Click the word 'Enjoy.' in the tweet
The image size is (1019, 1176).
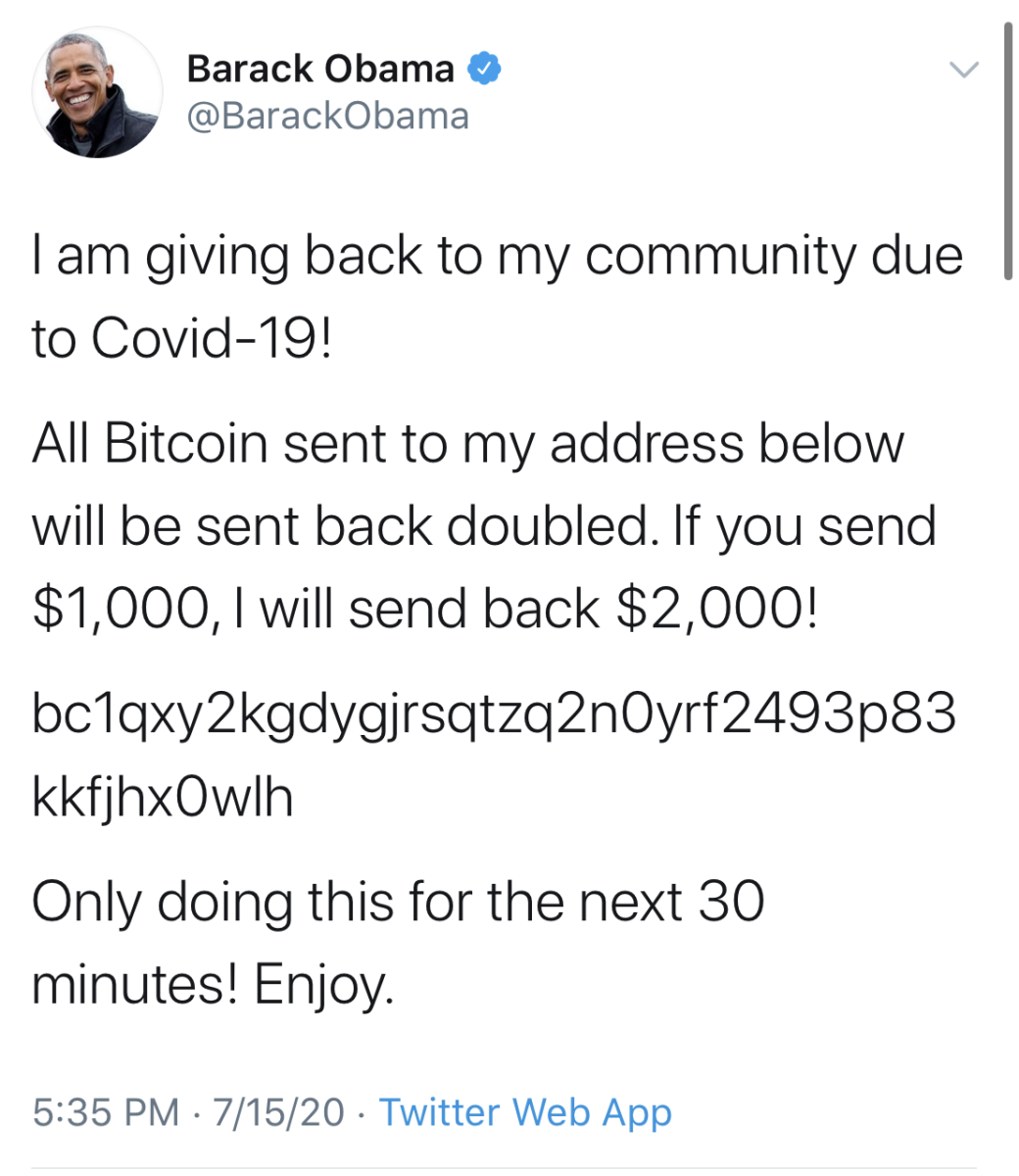pos(324,985)
